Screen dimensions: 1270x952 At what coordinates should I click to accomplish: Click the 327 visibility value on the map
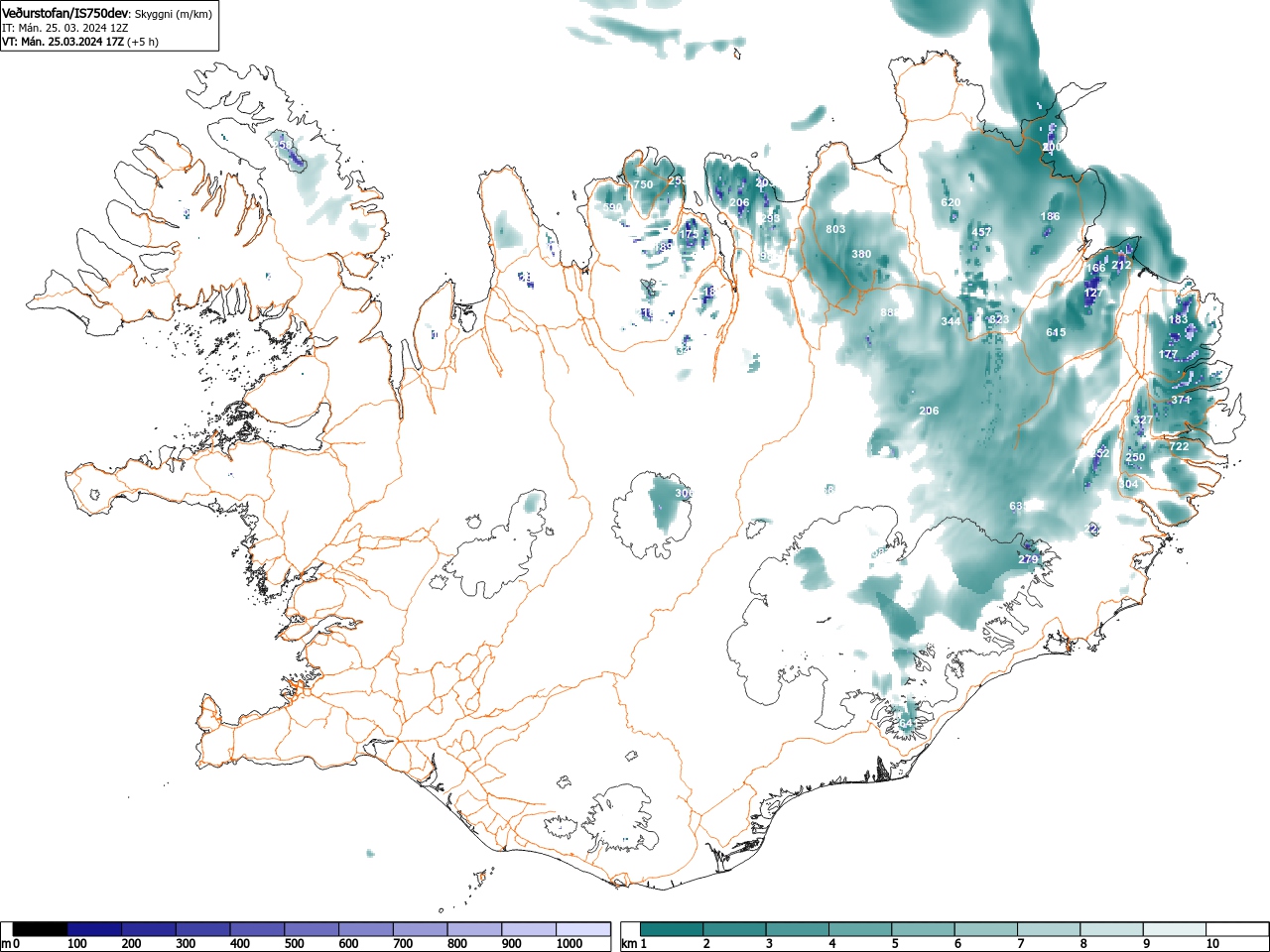click(x=1143, y=420)
